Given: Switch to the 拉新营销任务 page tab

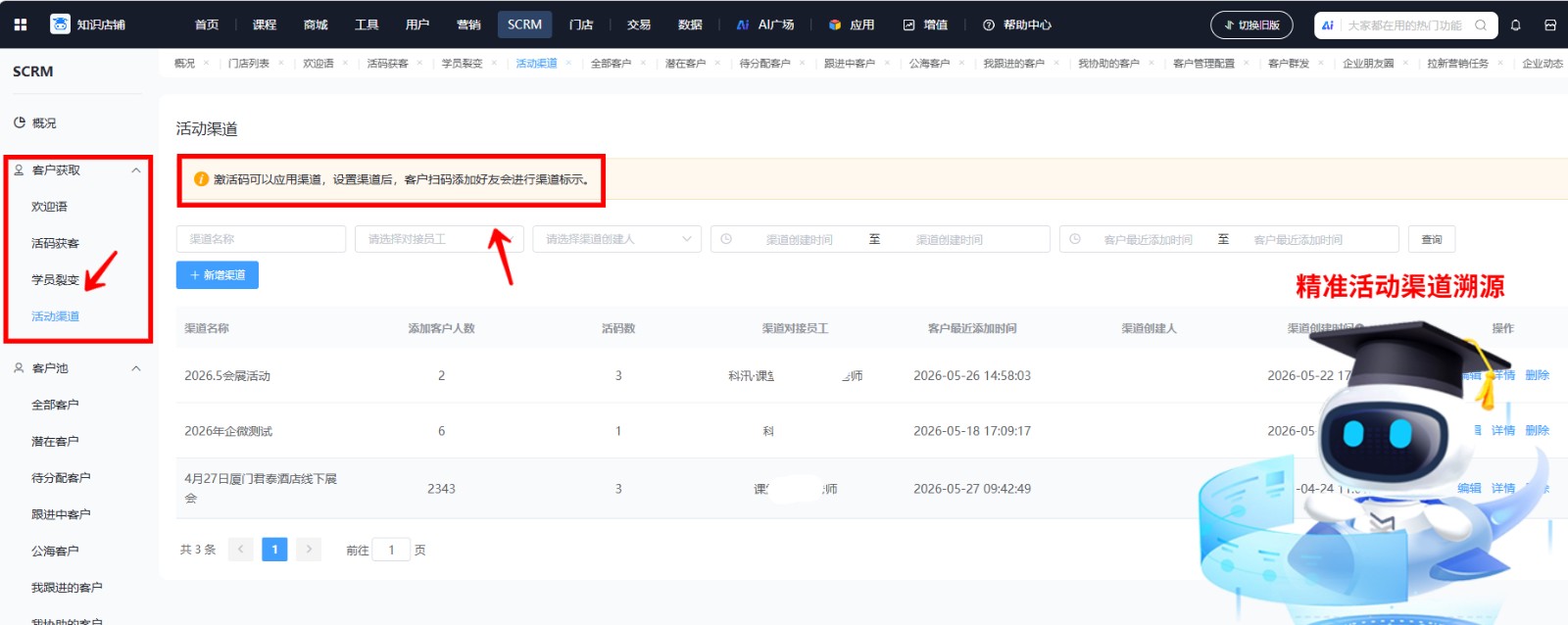Looking at the screenshot, I should (1457, 64).
